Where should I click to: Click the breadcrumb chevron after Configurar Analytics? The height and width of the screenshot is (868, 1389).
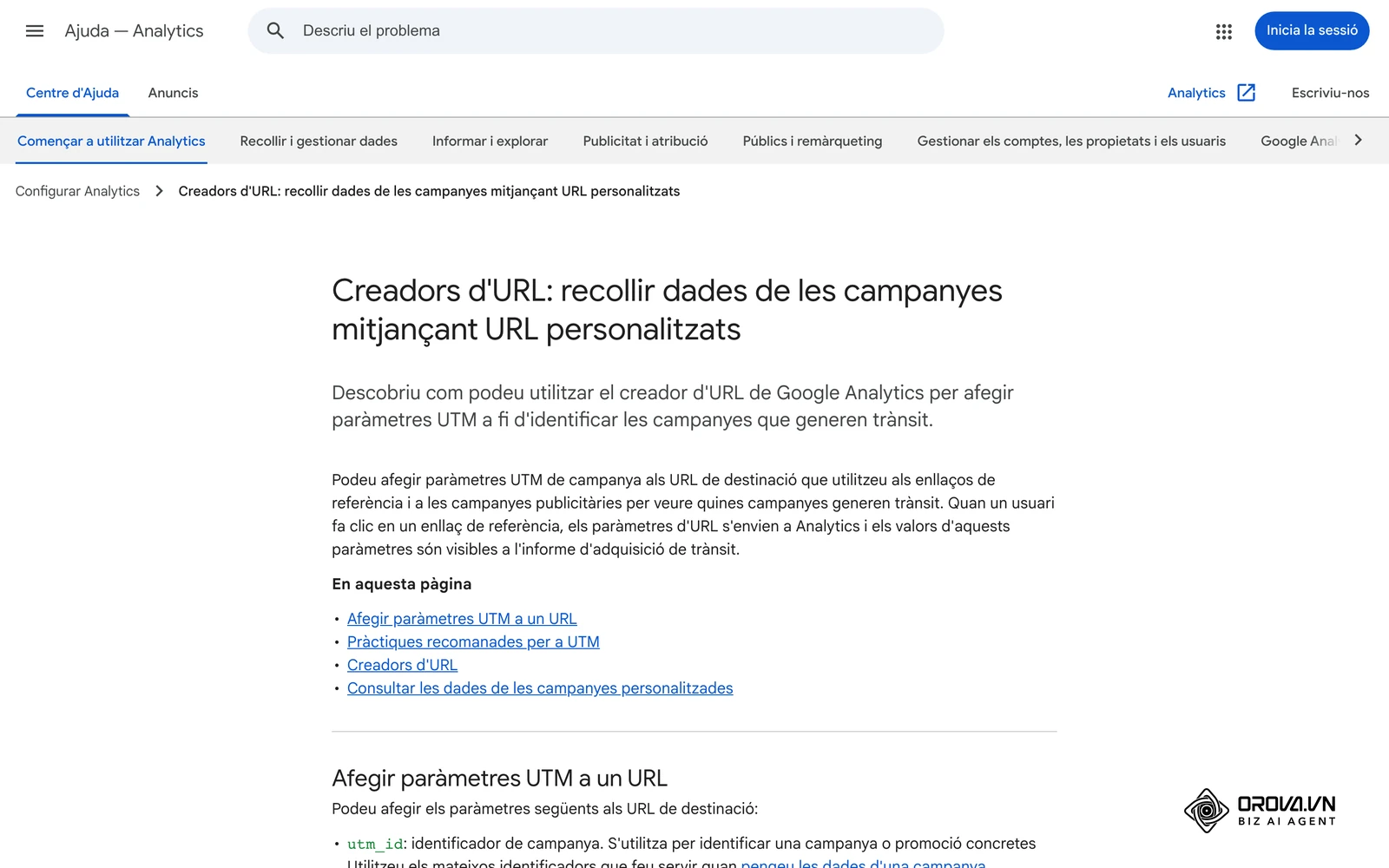(159, 191)
